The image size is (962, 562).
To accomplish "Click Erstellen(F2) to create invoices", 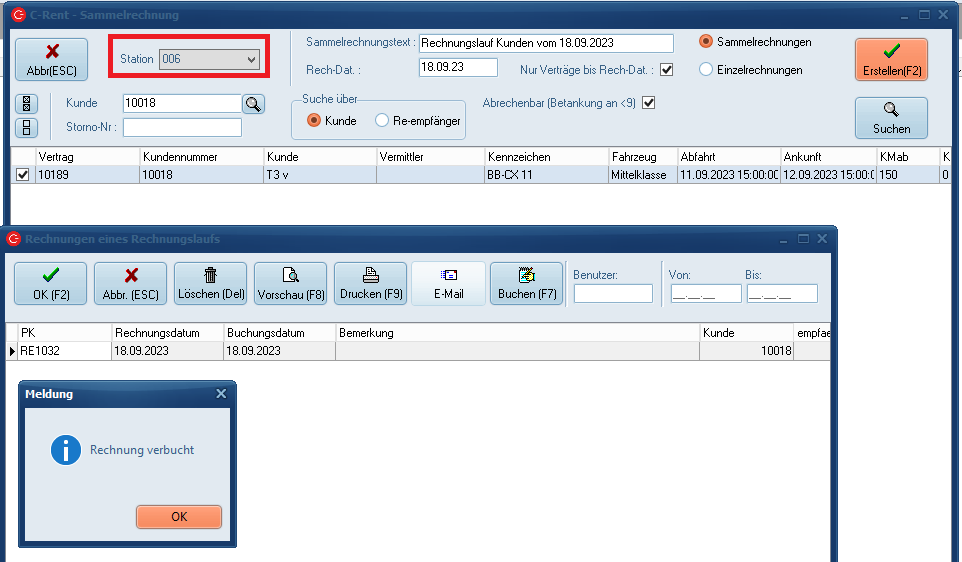I will pyautogui.click(x=891, y=60).
